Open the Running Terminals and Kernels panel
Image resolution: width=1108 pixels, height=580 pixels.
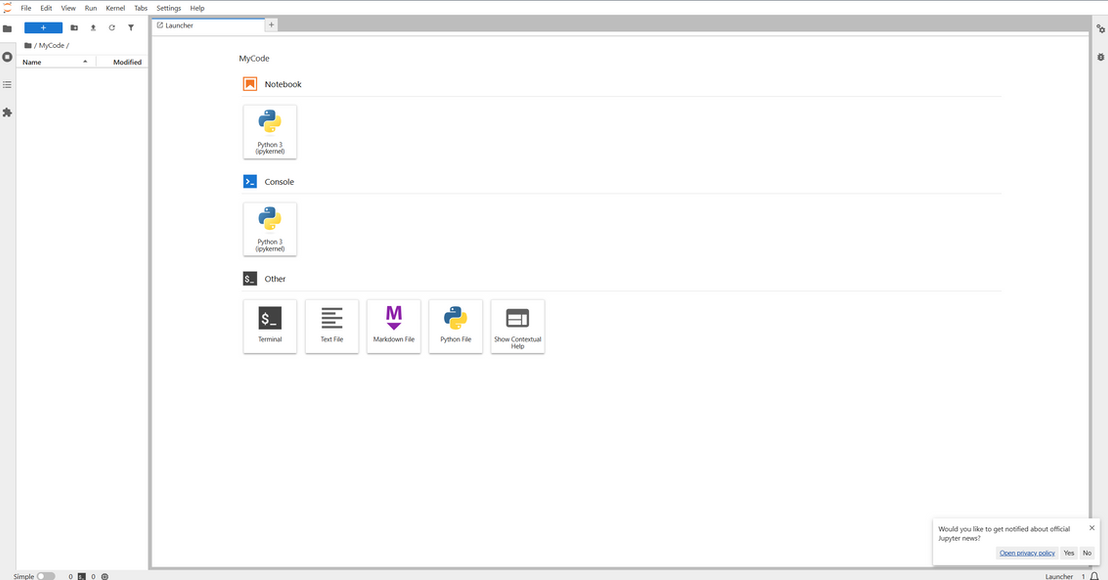click(7, 57)
